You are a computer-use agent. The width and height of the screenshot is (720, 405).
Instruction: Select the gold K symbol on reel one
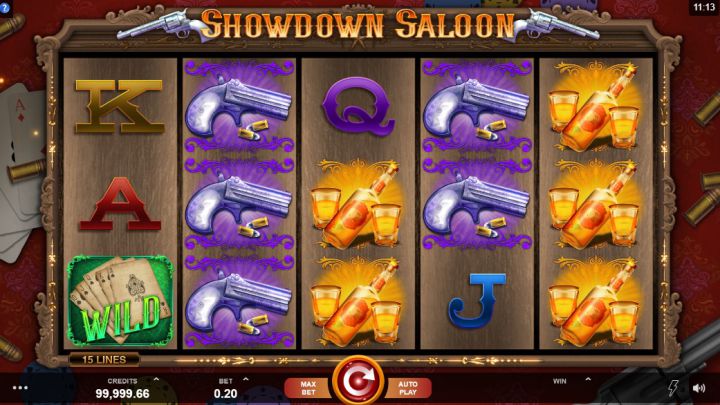point(119,107)
